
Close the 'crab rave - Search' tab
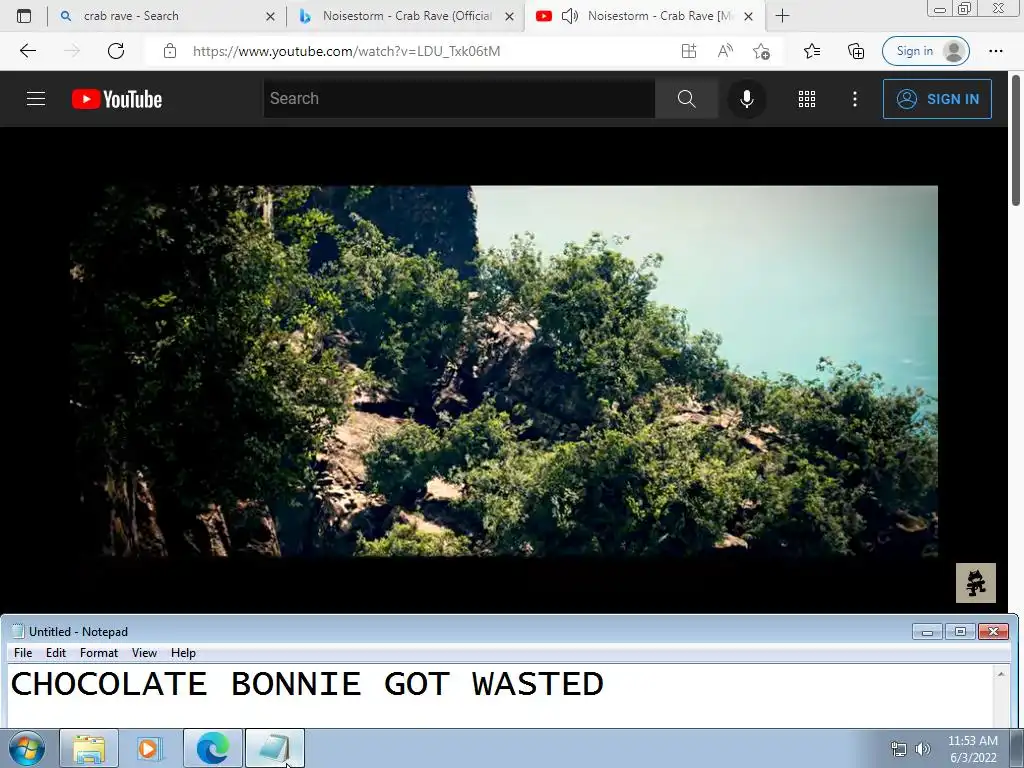pos(270,17)
